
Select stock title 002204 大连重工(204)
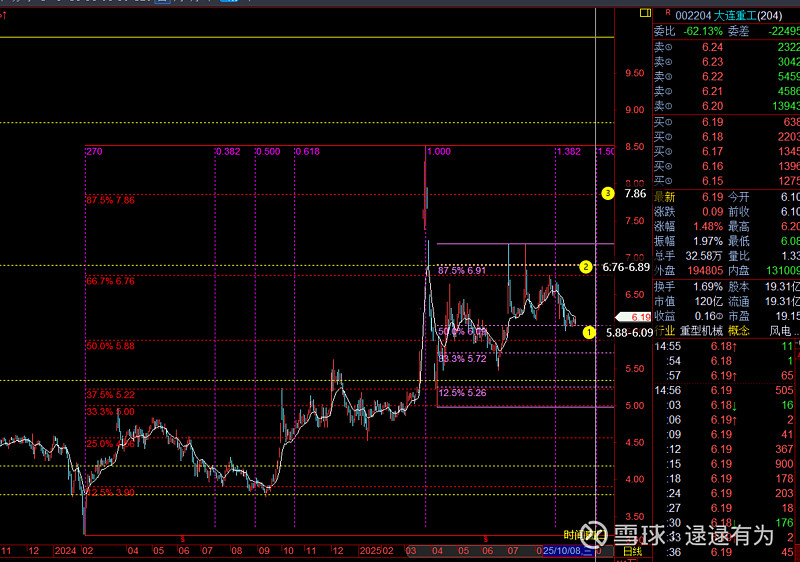[x=729, y=16]
